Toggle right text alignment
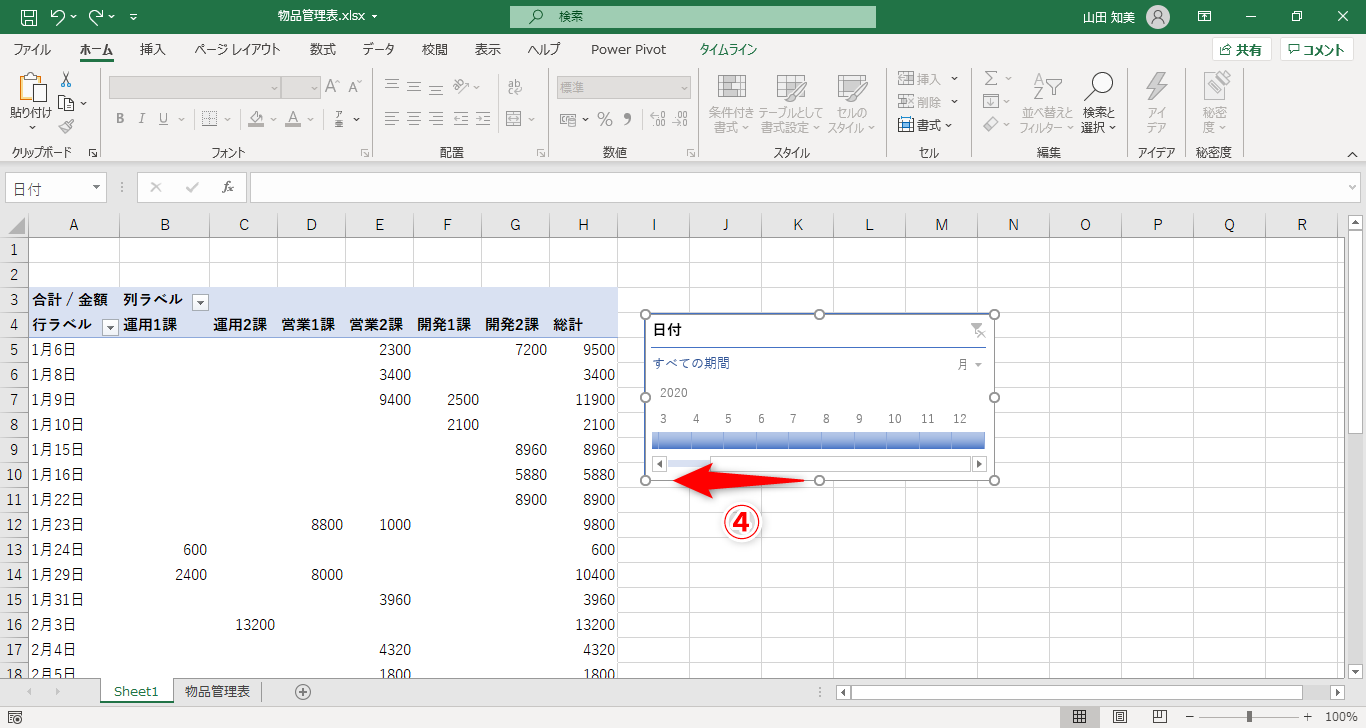Viewport: 1366px width, 728px height. click(434, 119)
